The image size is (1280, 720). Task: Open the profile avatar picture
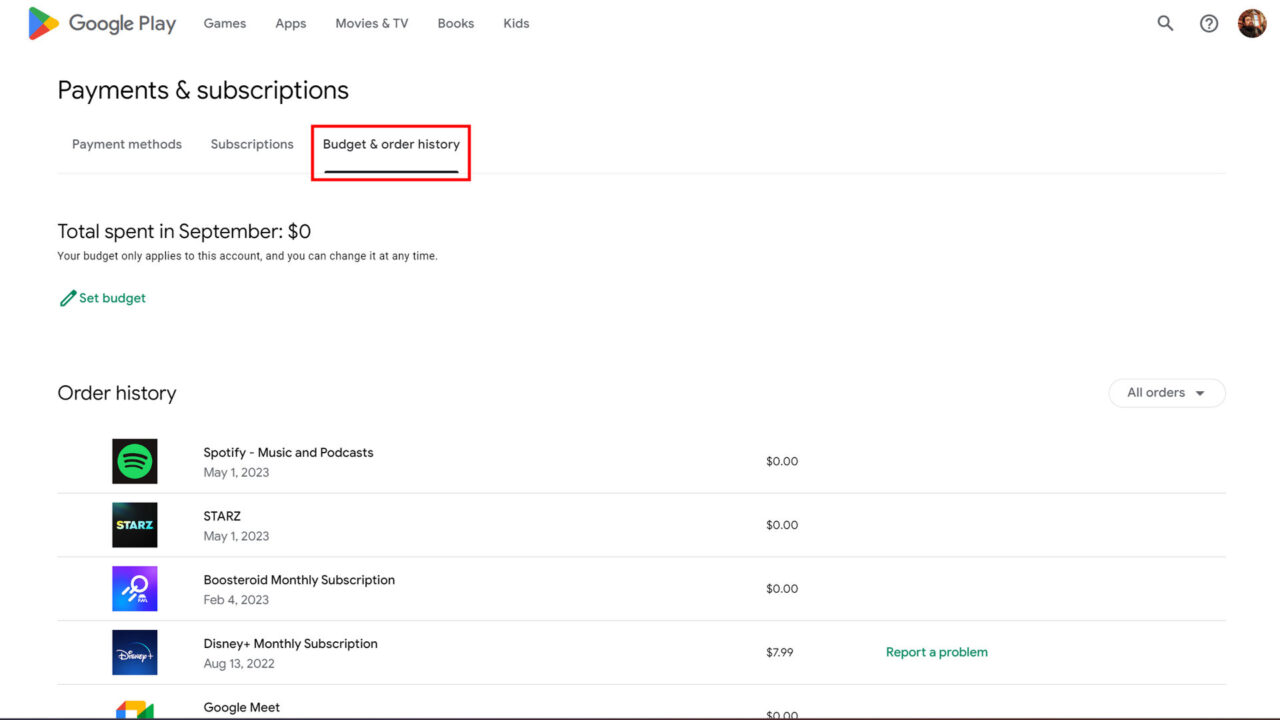(1252, 23)
